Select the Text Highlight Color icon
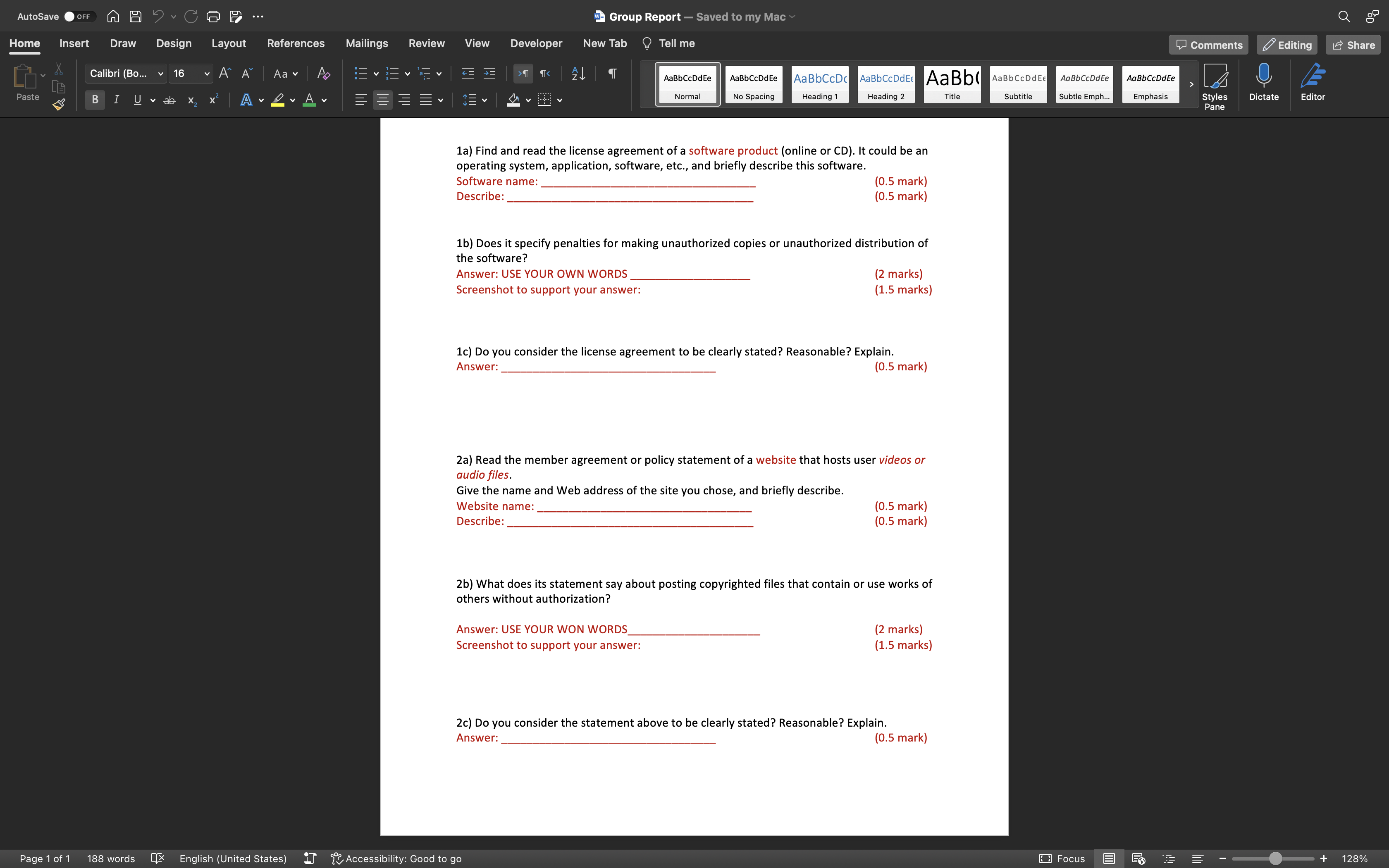Screen dimensions: 1389x868 click(x=277, y=99)
